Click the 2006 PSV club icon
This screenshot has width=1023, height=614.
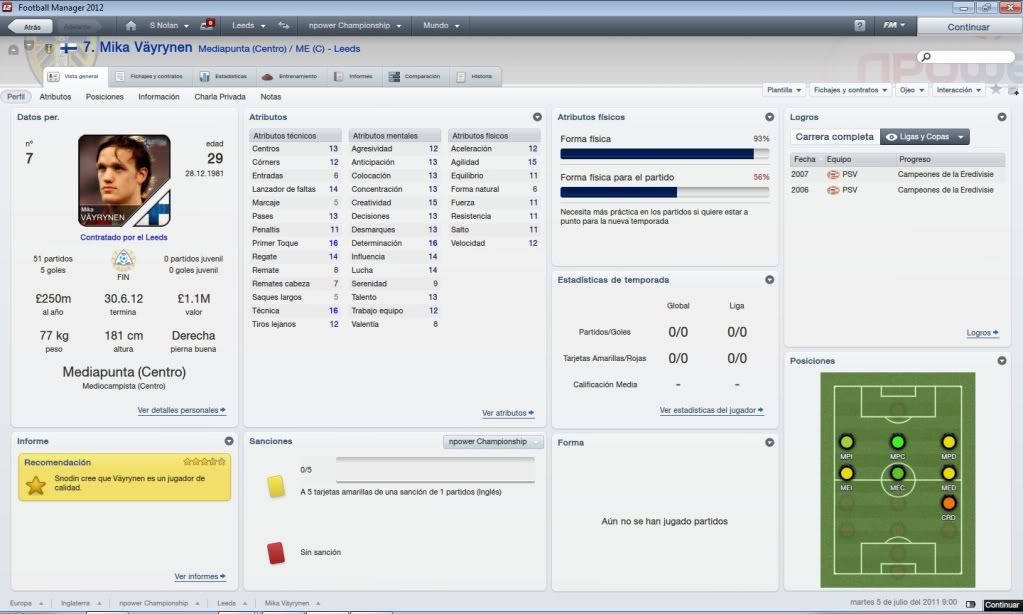833,190
